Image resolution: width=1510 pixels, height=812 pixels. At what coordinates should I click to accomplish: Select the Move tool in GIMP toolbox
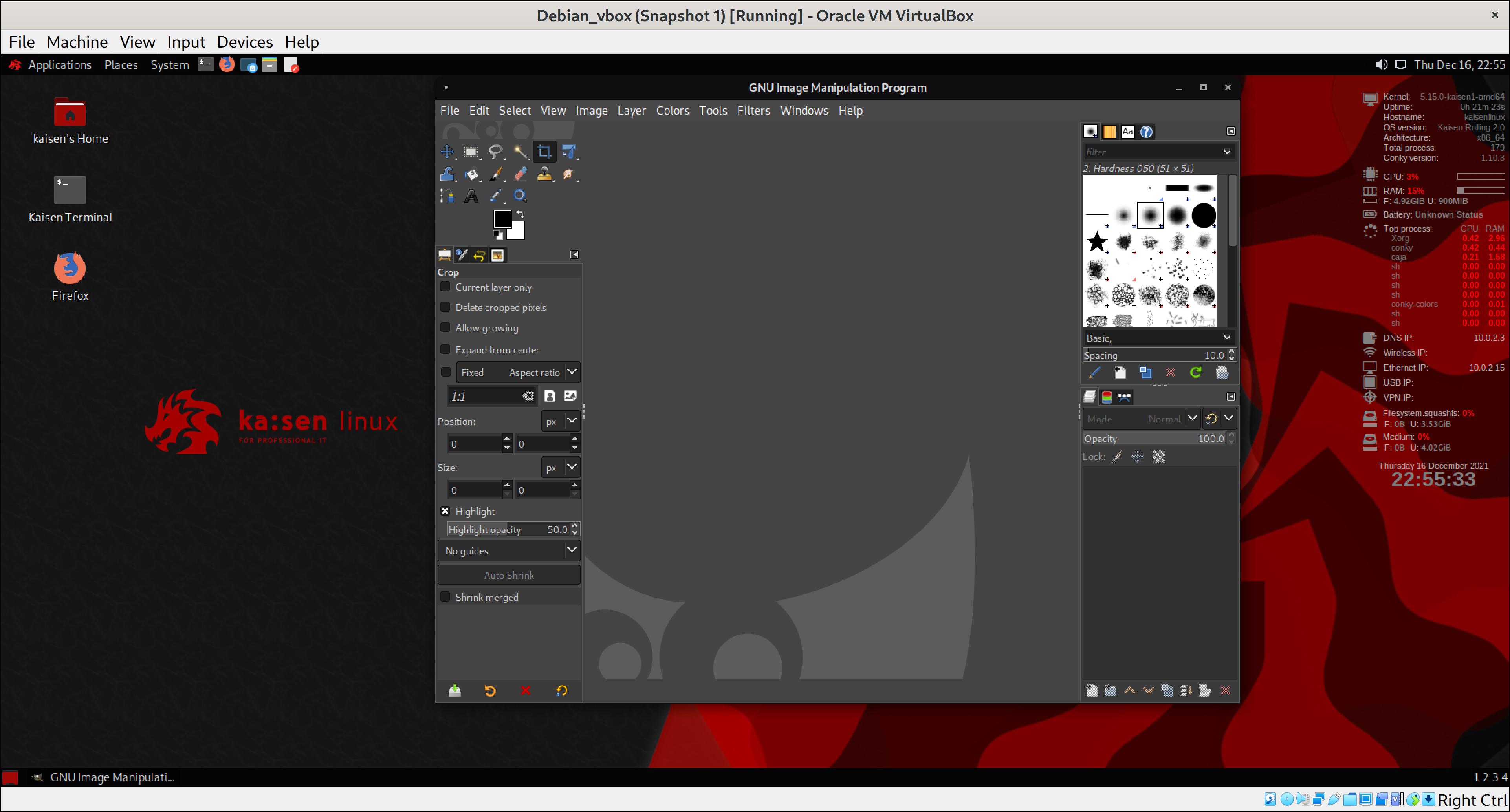click(447, 152)
